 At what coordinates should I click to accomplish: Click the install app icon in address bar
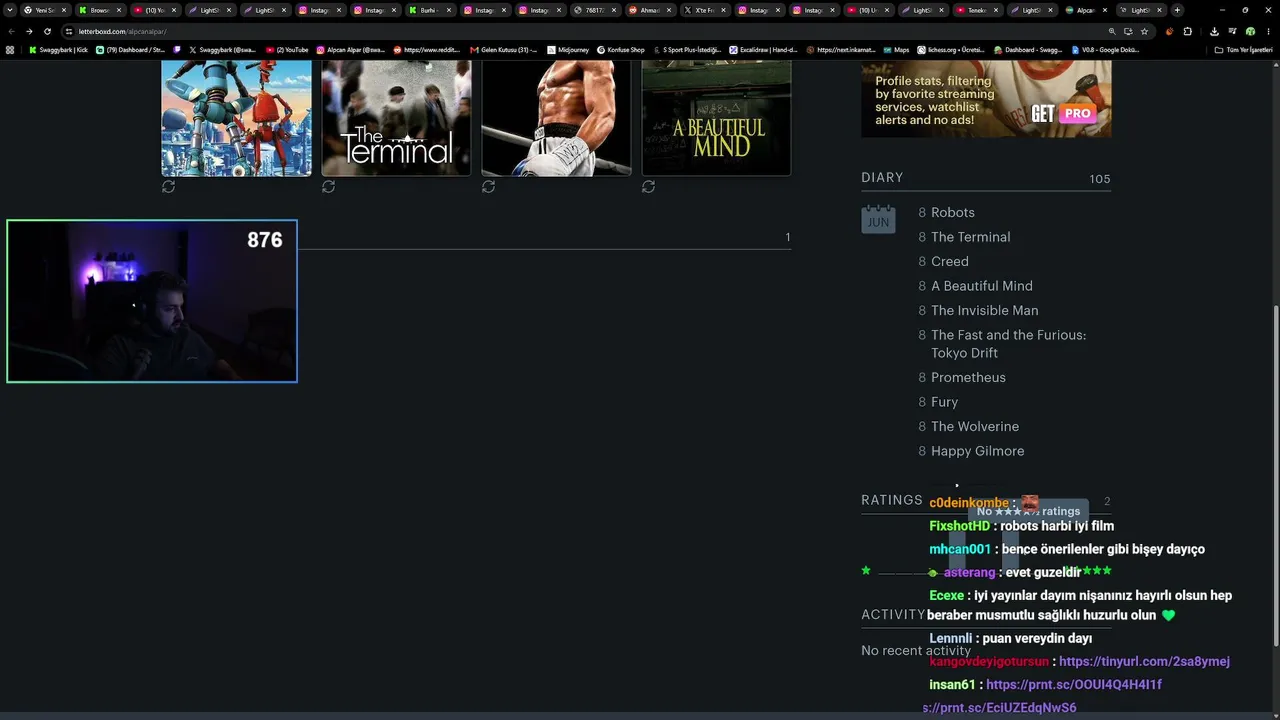[1128, 31]
